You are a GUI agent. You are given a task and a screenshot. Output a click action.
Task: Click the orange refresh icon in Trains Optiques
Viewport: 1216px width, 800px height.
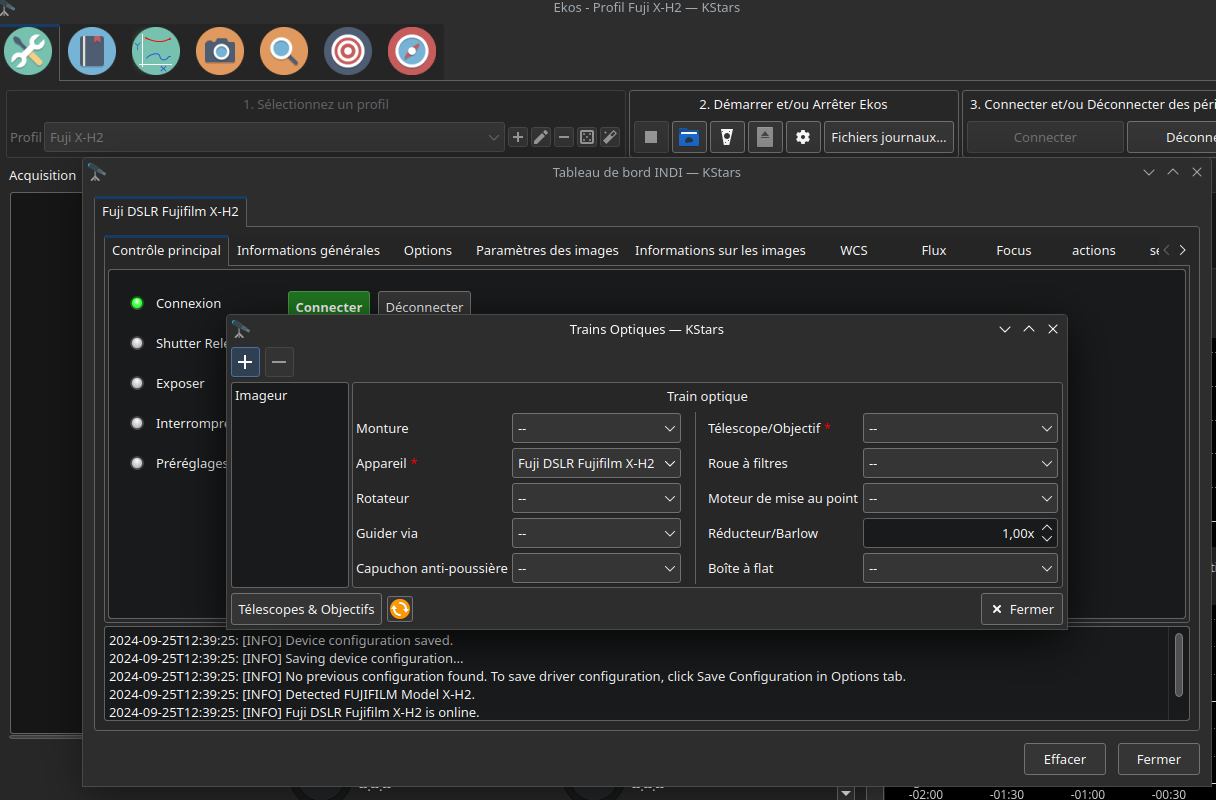click(400, 609)
